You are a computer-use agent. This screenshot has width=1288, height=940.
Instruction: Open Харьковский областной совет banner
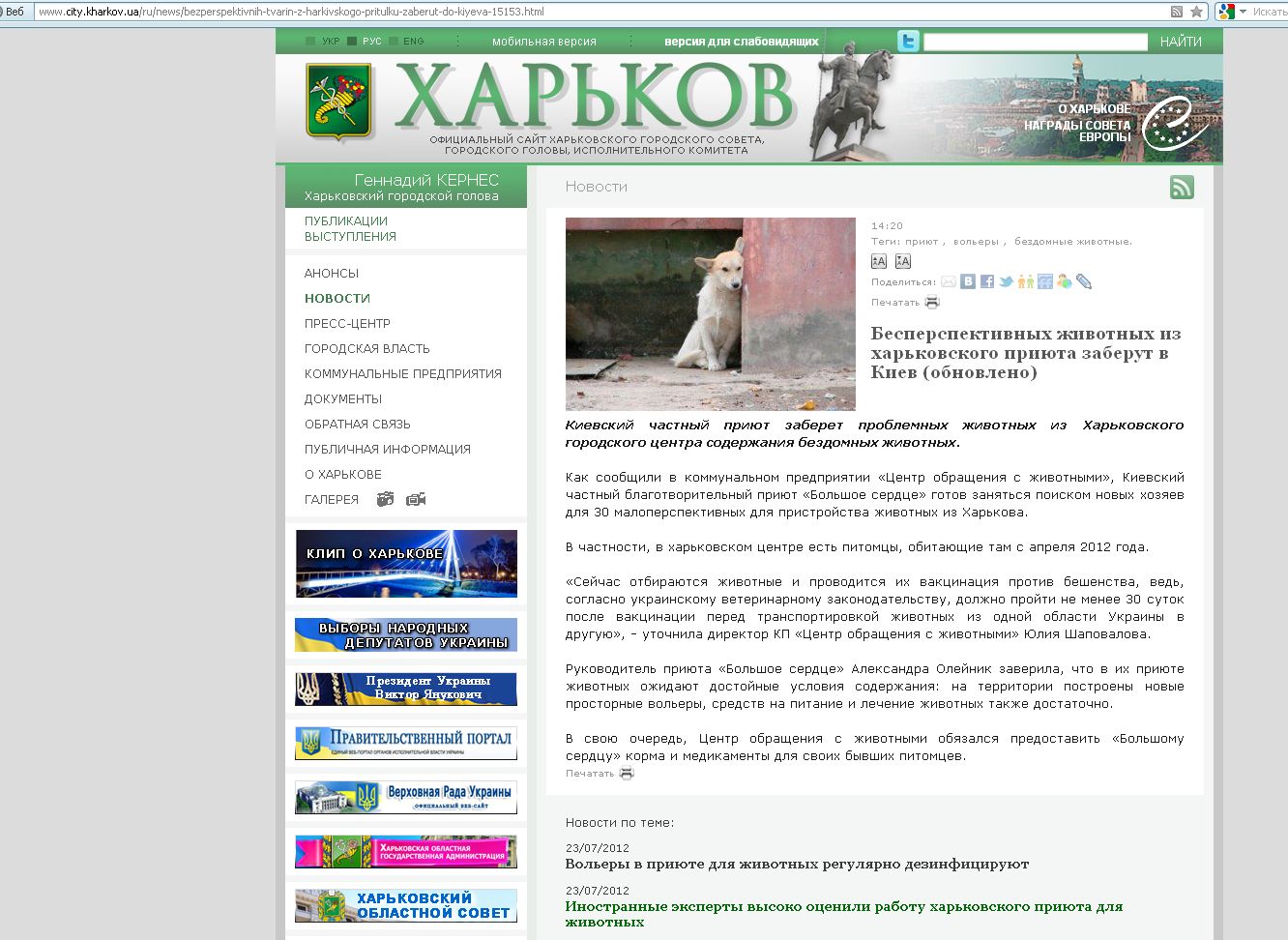(x=406, y=905)
